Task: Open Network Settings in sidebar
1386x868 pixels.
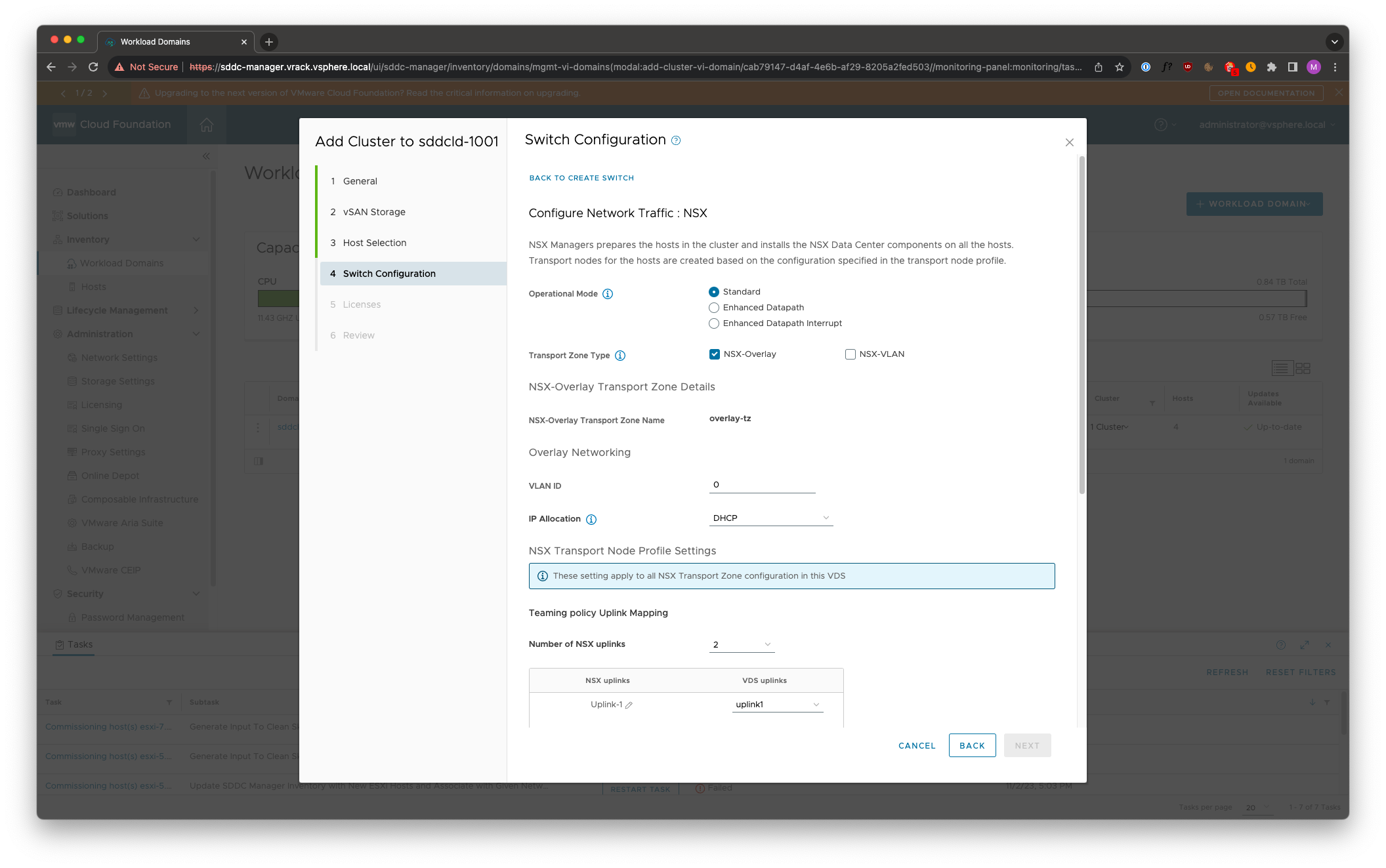Action: [x=119, y=358]
